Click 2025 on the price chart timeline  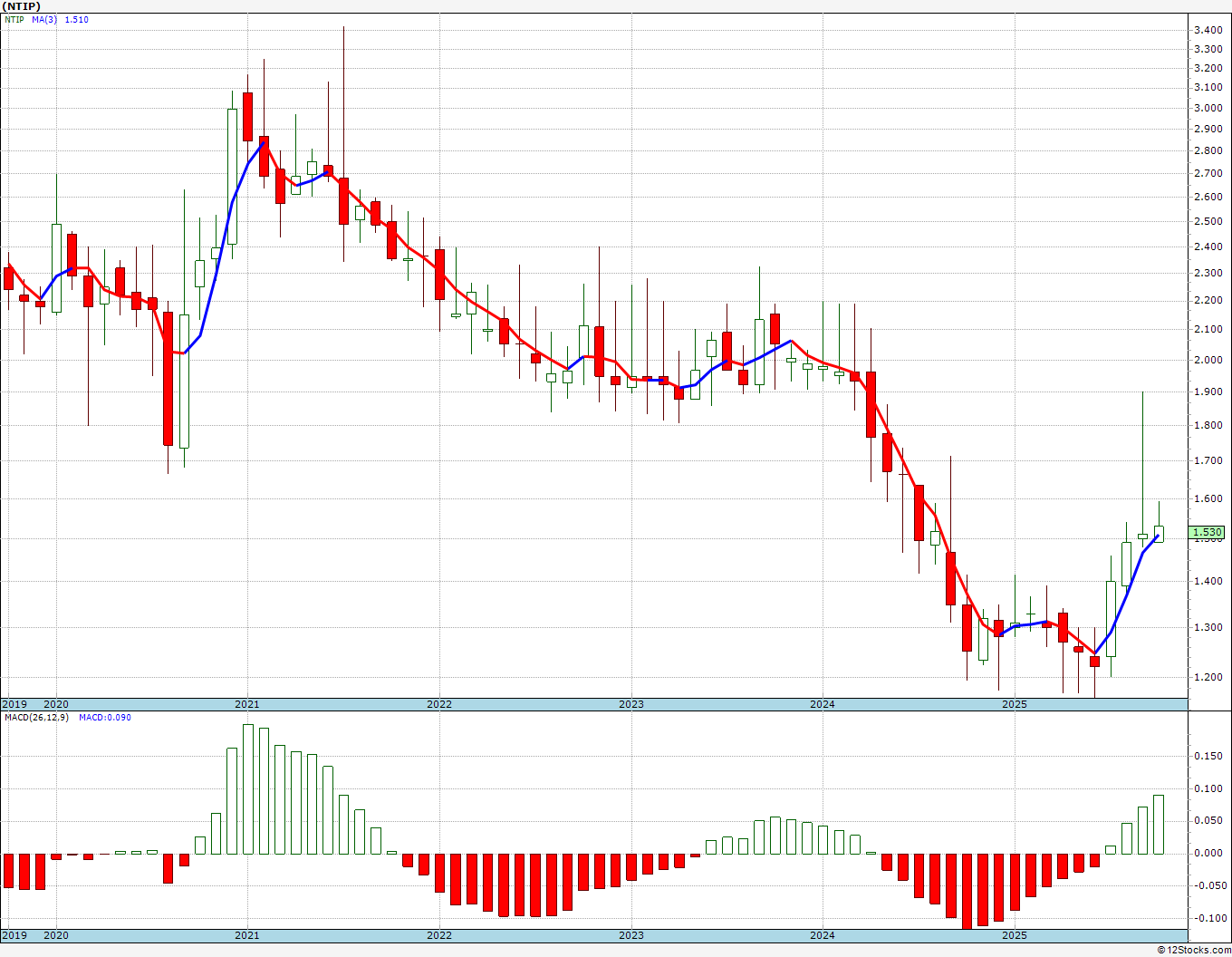(x=1014, y=704)
